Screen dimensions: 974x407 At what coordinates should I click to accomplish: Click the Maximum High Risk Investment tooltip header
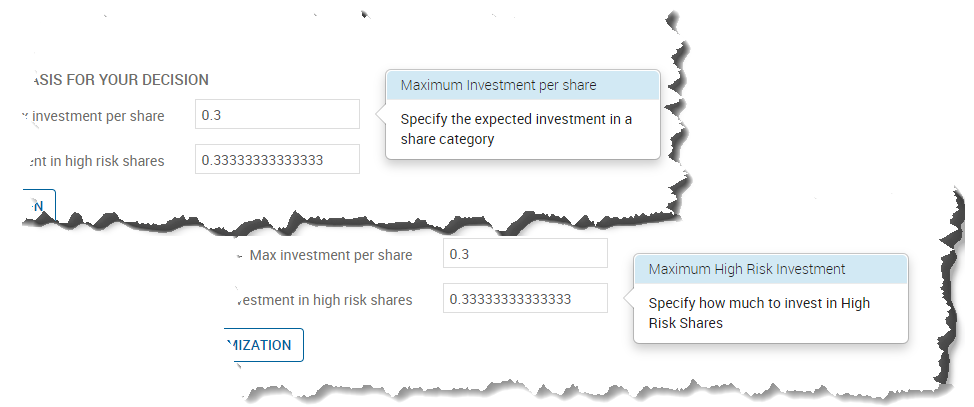770,269
